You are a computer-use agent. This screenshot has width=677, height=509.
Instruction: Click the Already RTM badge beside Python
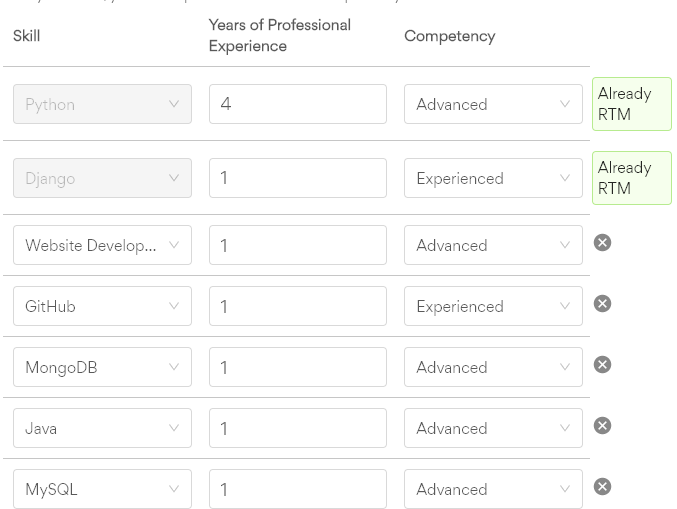click(x=632, y=104)
